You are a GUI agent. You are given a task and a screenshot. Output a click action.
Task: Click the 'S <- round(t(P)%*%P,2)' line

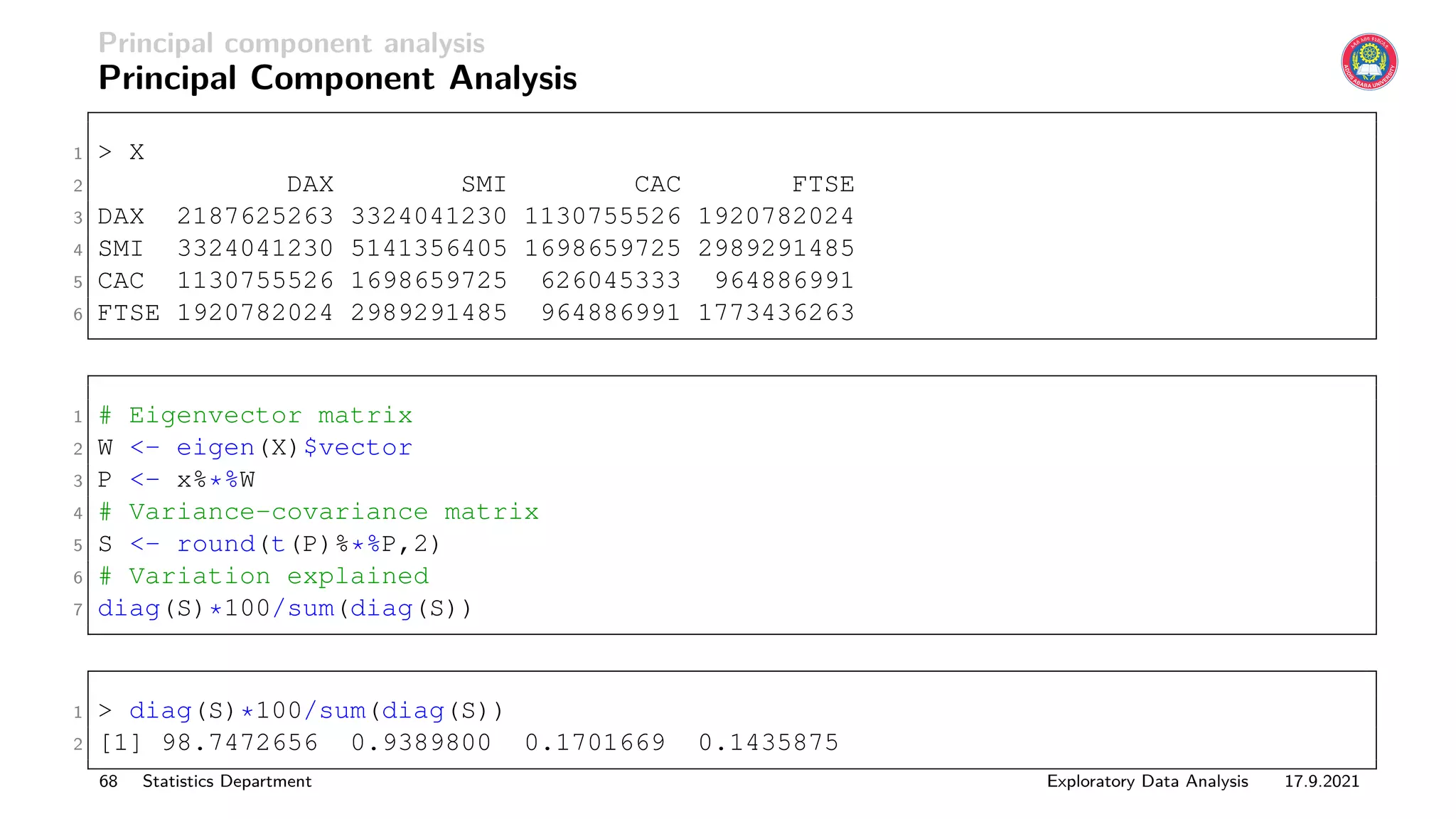[269, 545]
